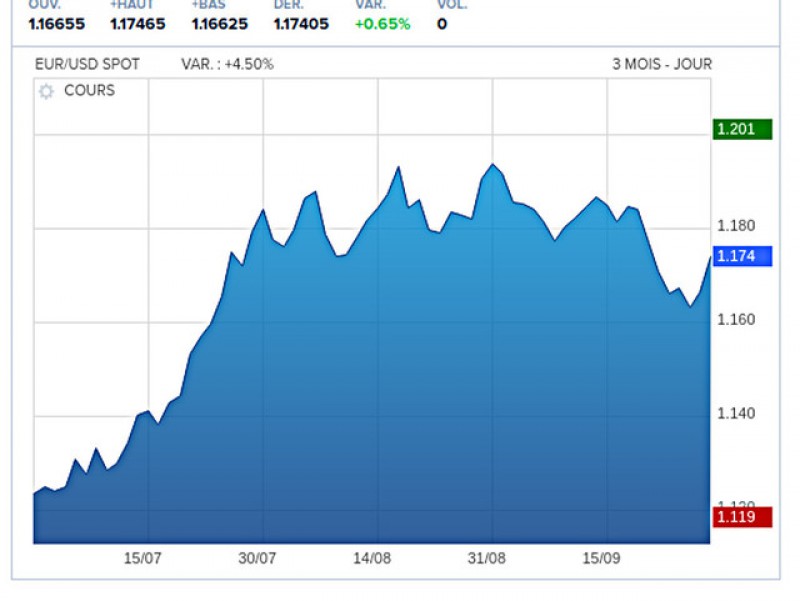Viewport: 800px width, 601px height.
Task: Select the 14/08 date on the axis
Action: tap(372, 558)
